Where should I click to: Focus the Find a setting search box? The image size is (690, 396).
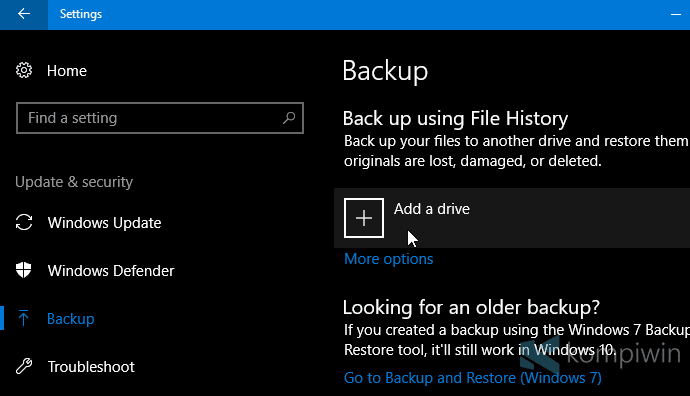(160, 118)
